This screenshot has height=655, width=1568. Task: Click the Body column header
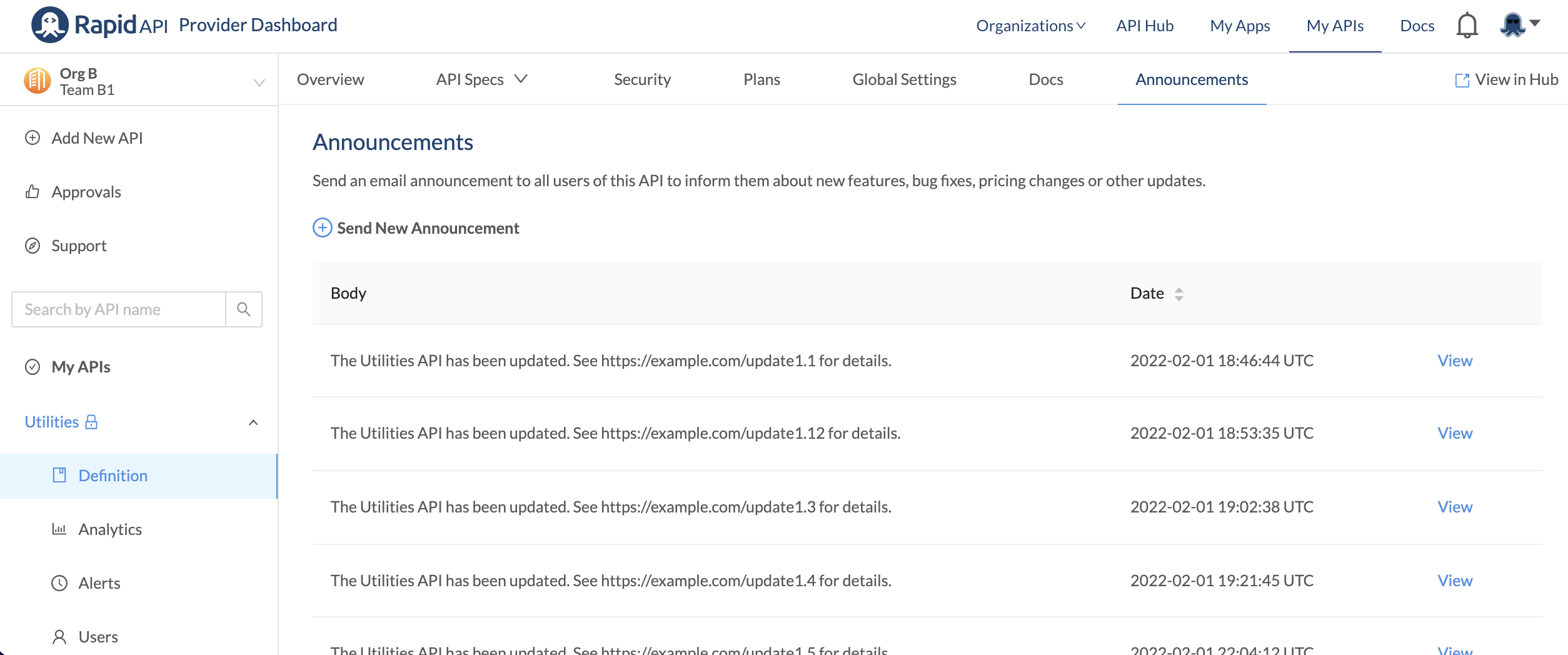tap(348, 293)
